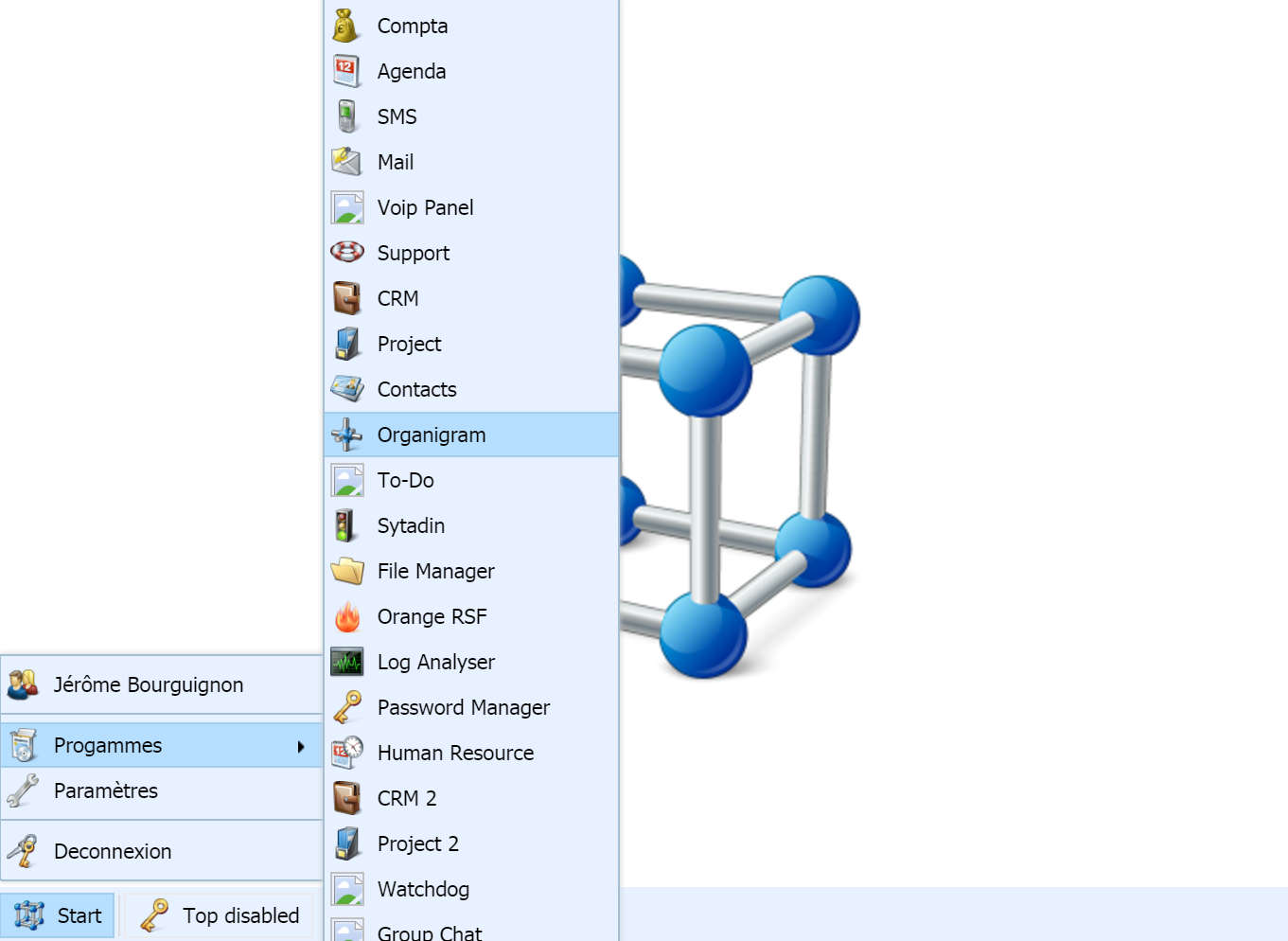The width and height of the screenshot is (1288, 941).
Task: Select Group Chat at the list bottom
Action: 430,932
